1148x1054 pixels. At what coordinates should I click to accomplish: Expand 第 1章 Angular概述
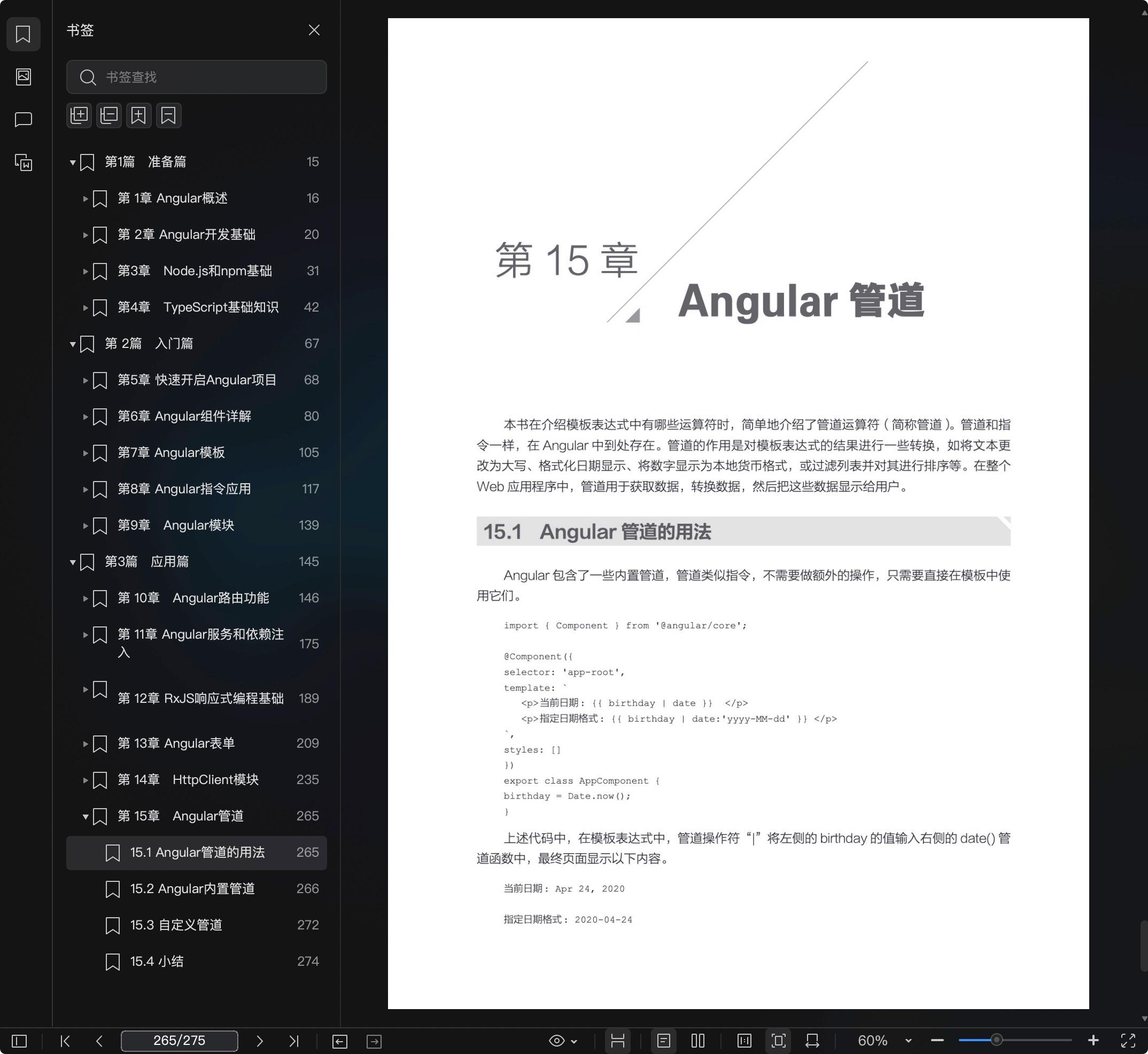[86, 198]
